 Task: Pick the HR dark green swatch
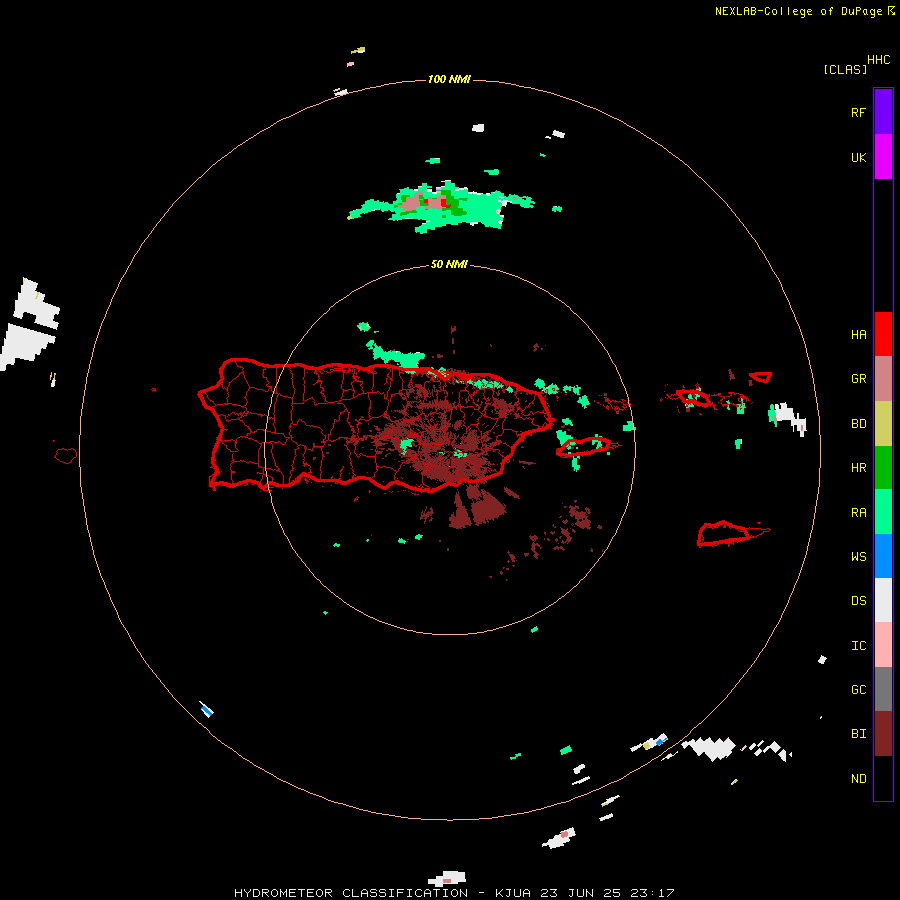point(883,467)
